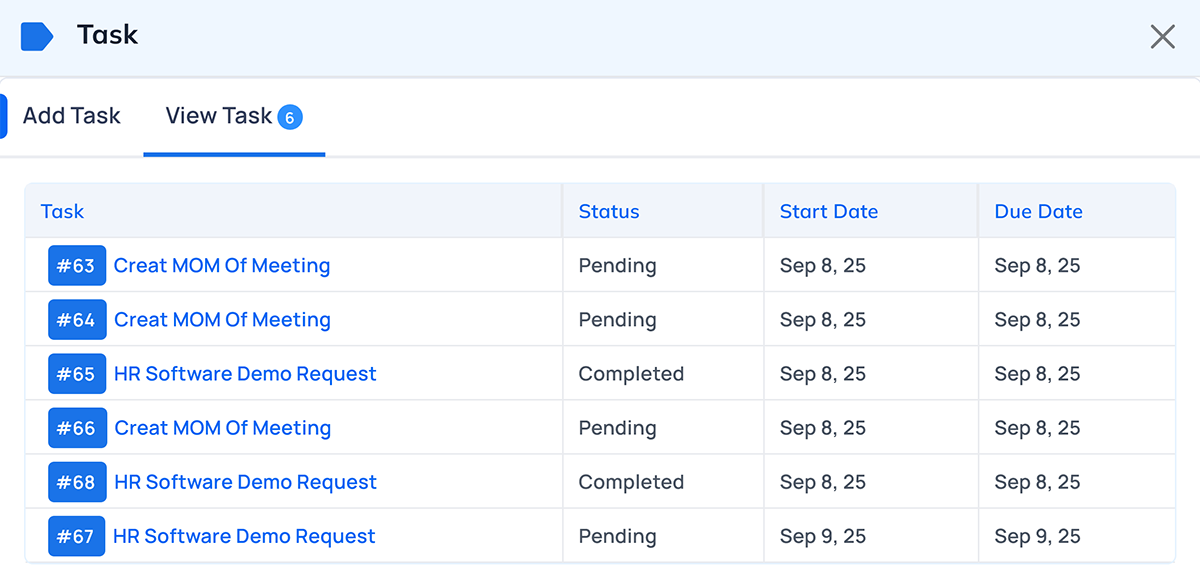Click the blue Task tag icon in header

(37, 36)
